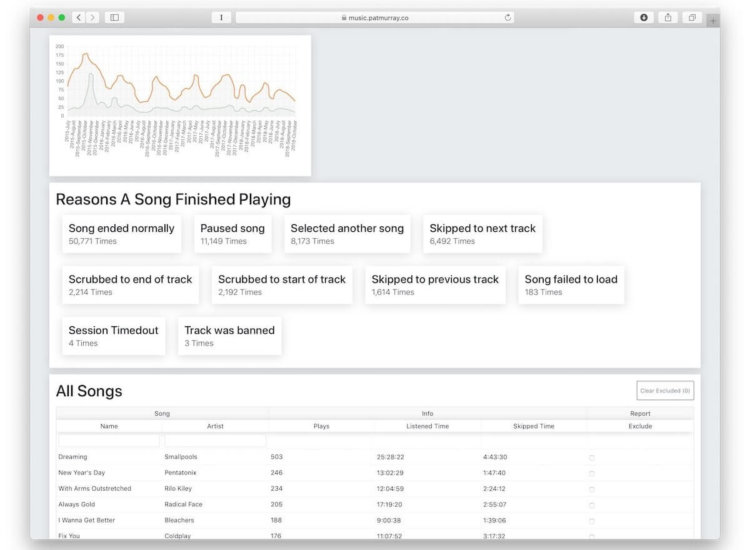750x550 pixels.
Task: Go back with Safari's back arrow
Action: (x=79, y=18)
